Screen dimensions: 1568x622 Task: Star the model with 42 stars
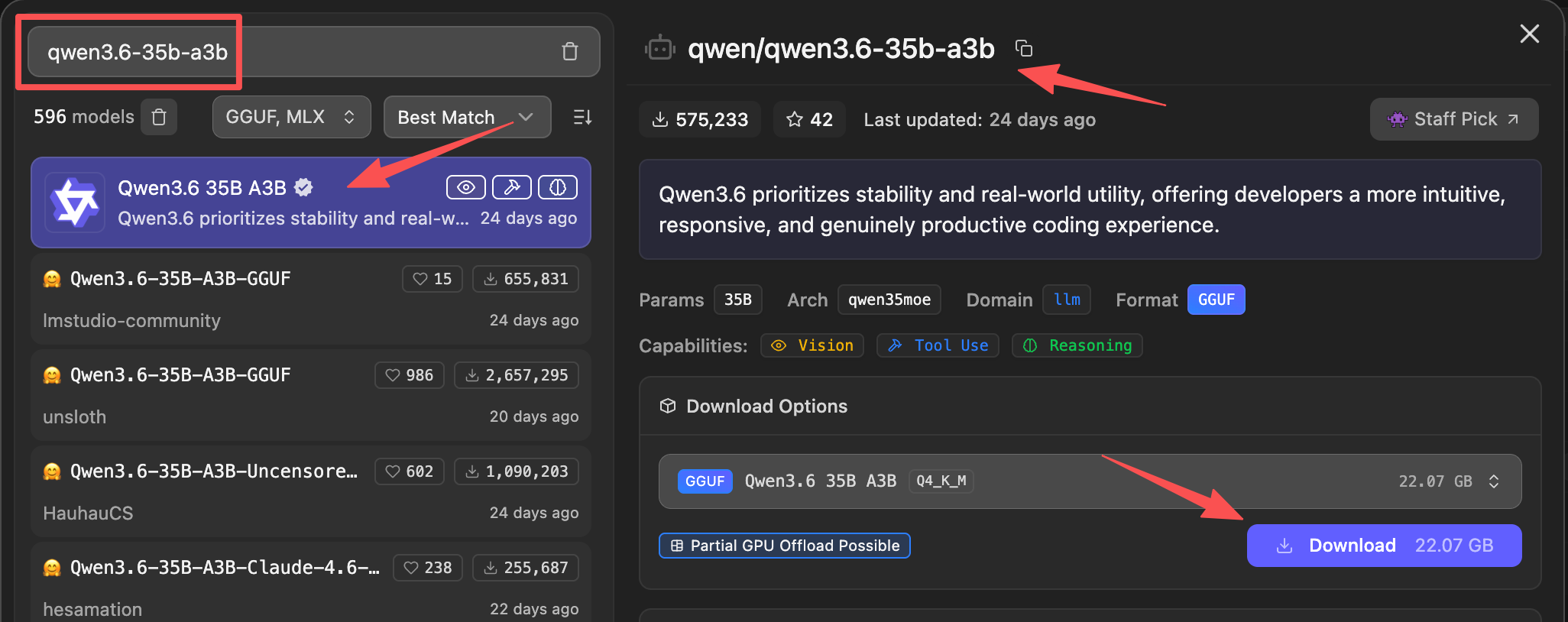pos(809,119)
